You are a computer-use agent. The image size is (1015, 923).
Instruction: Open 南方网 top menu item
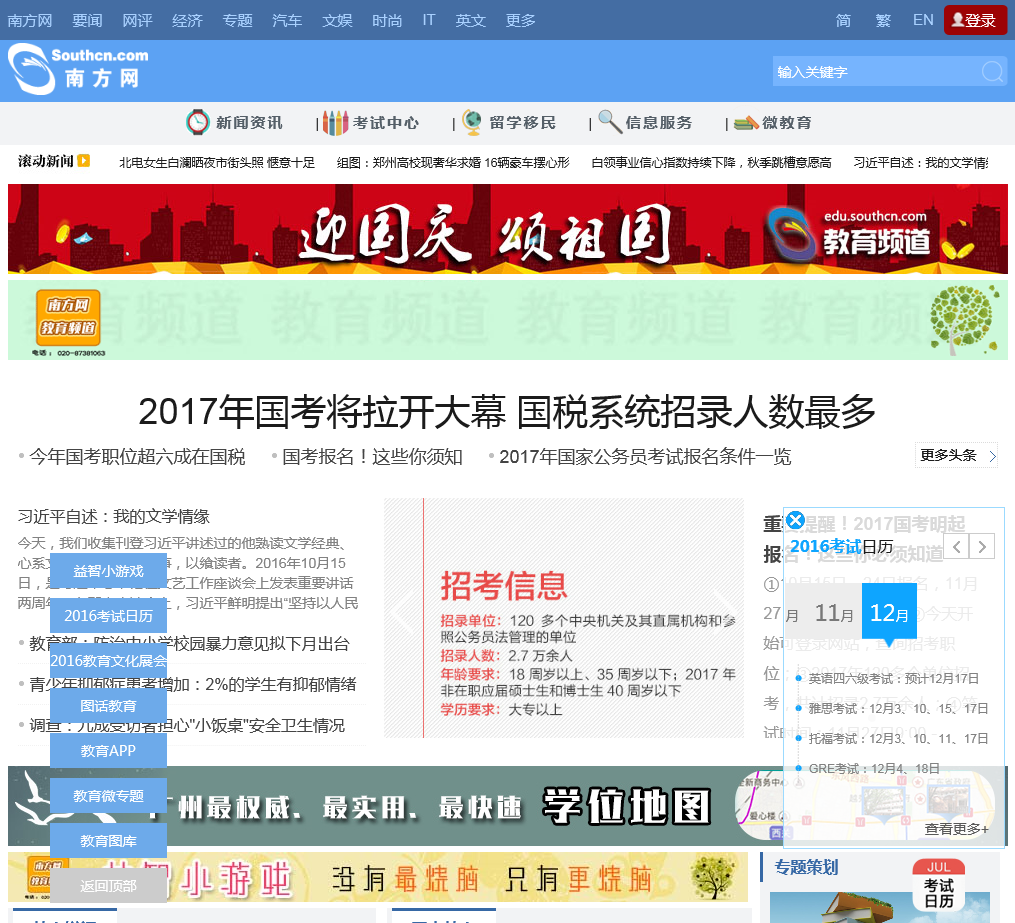(30, 20)
